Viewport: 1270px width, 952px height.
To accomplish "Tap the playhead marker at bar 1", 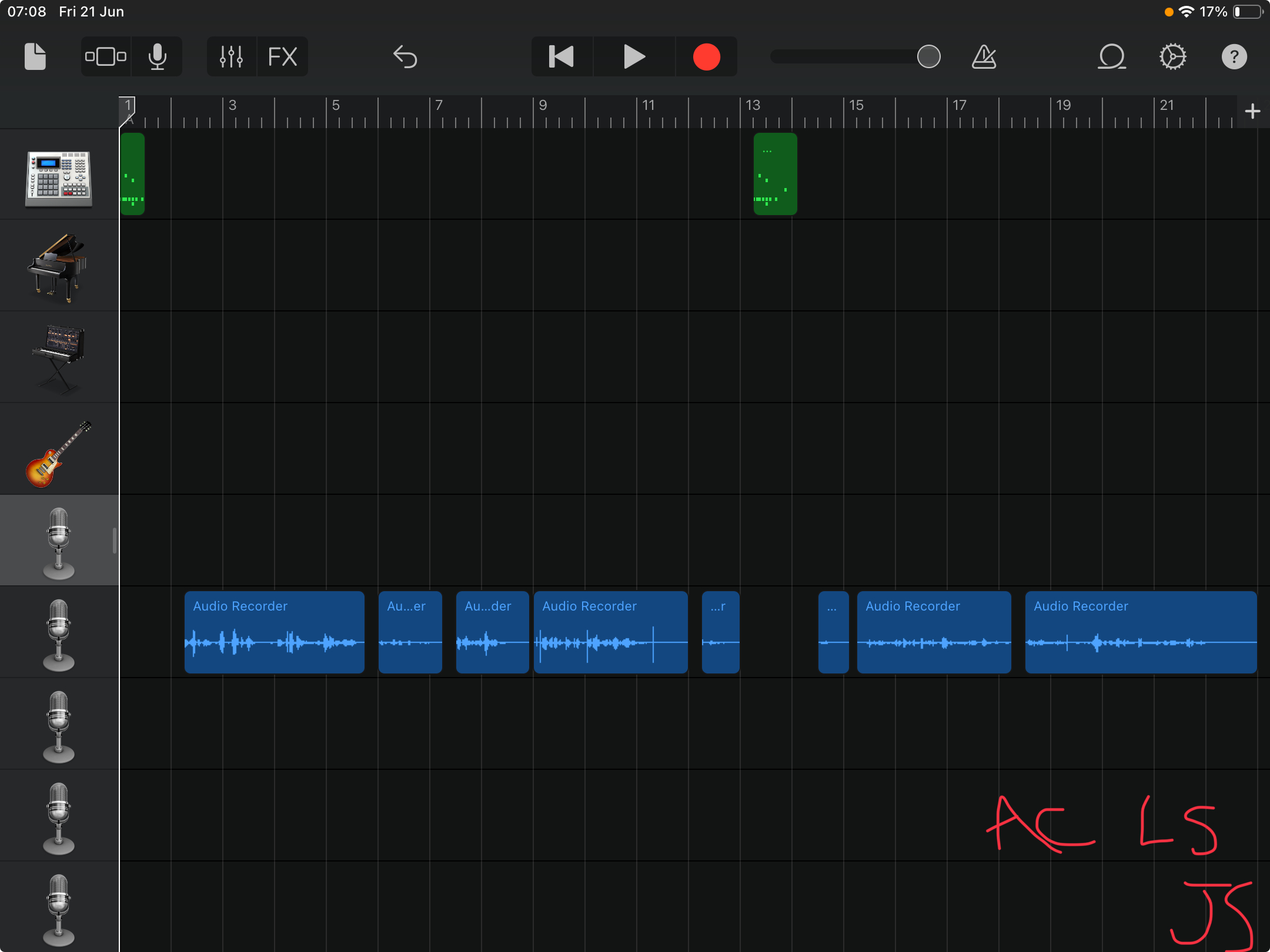I will [128, 111].
